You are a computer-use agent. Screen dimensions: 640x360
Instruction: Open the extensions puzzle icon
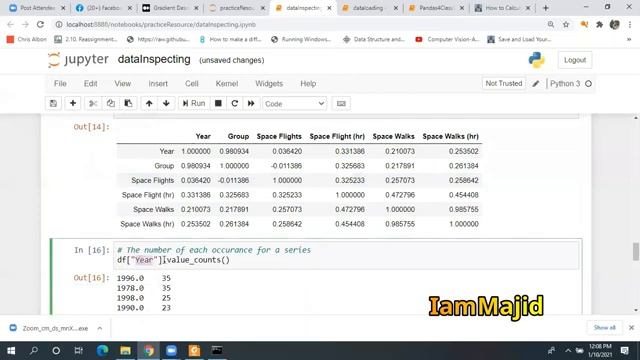(x=599, y=24)
